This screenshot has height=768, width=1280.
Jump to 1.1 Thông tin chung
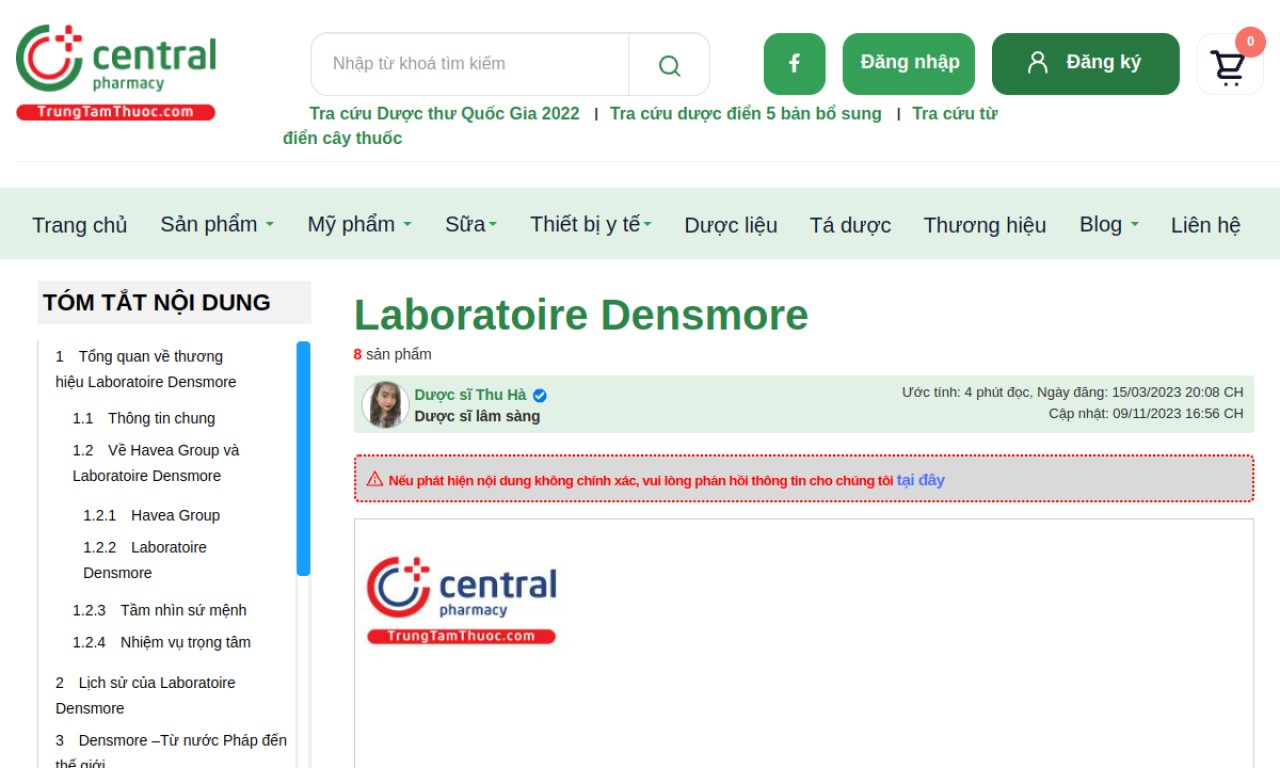tap(144, 418)
